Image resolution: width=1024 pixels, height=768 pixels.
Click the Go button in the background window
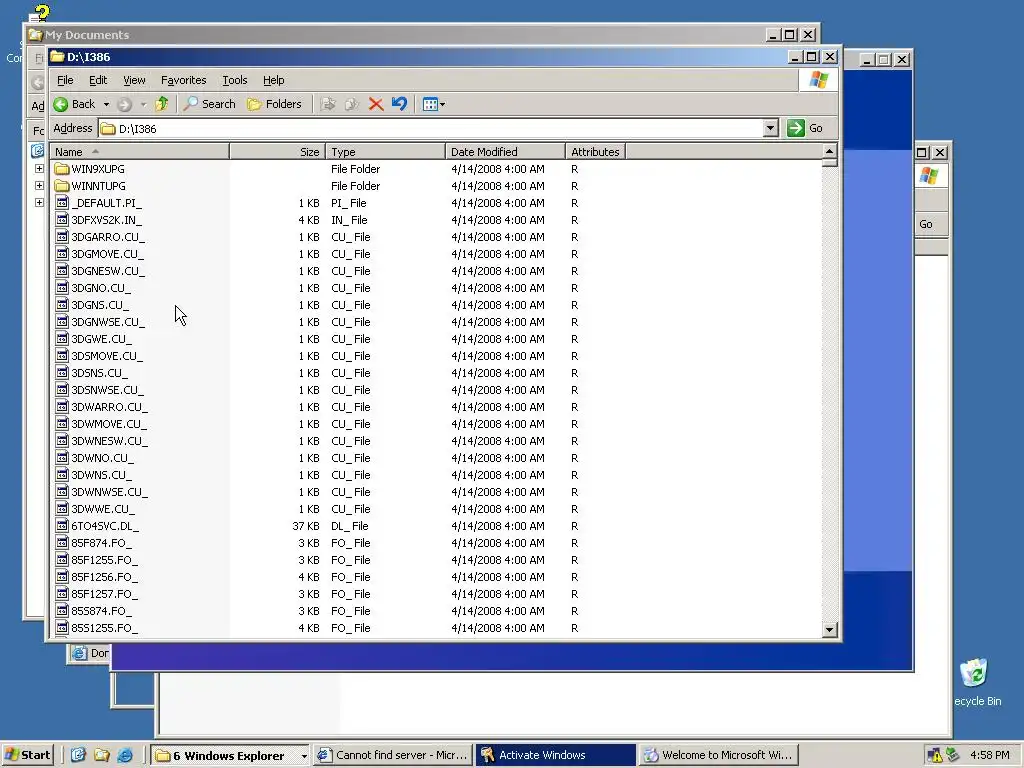click(925, 224)
